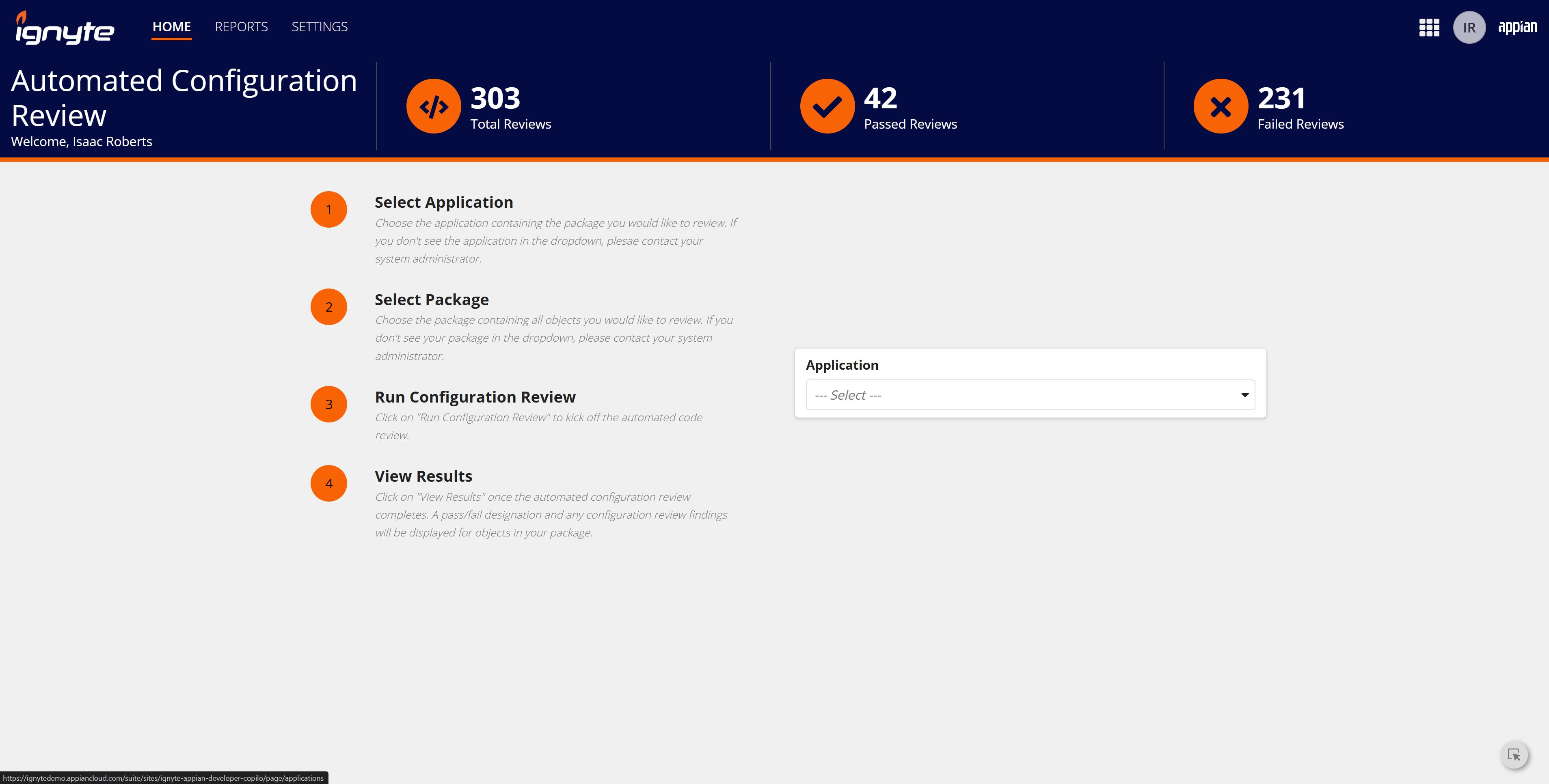Click the cursor icon button at bottom corner
Image resolution: width=1549 pixels, height=784 pixels.
(1514, 755)
